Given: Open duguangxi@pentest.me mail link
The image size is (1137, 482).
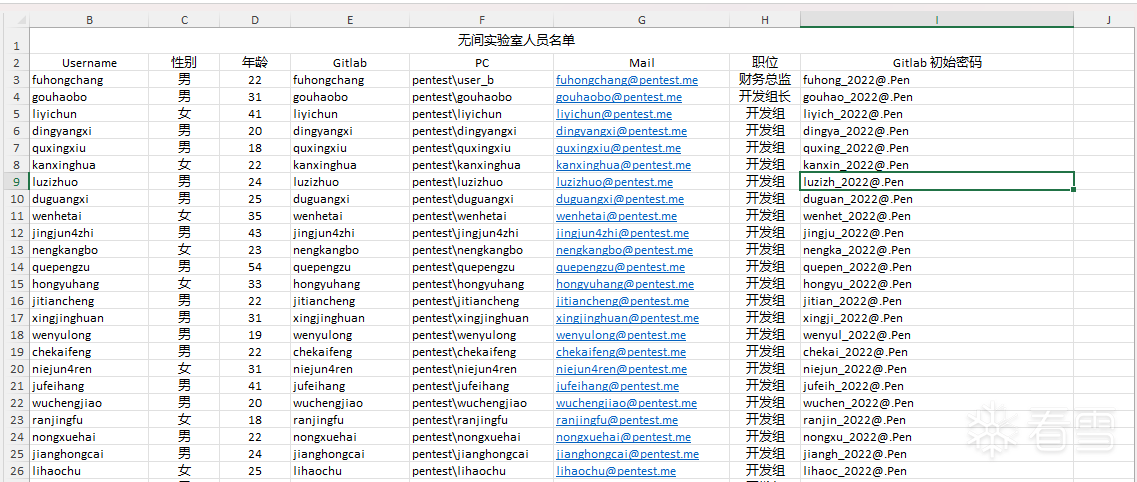Looking at the screenshot, I should click(620, 199).
